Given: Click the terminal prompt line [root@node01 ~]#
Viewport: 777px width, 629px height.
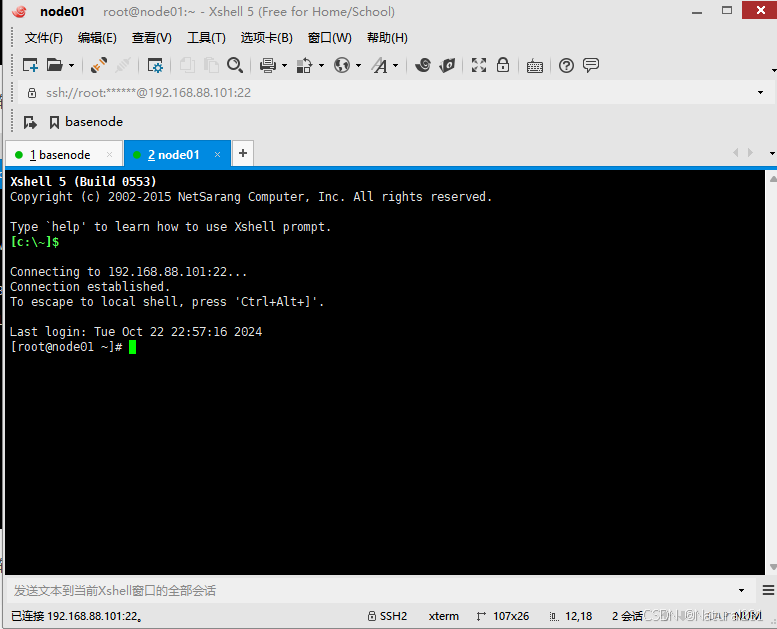Looking at the screenshot, I should [66, 347].
